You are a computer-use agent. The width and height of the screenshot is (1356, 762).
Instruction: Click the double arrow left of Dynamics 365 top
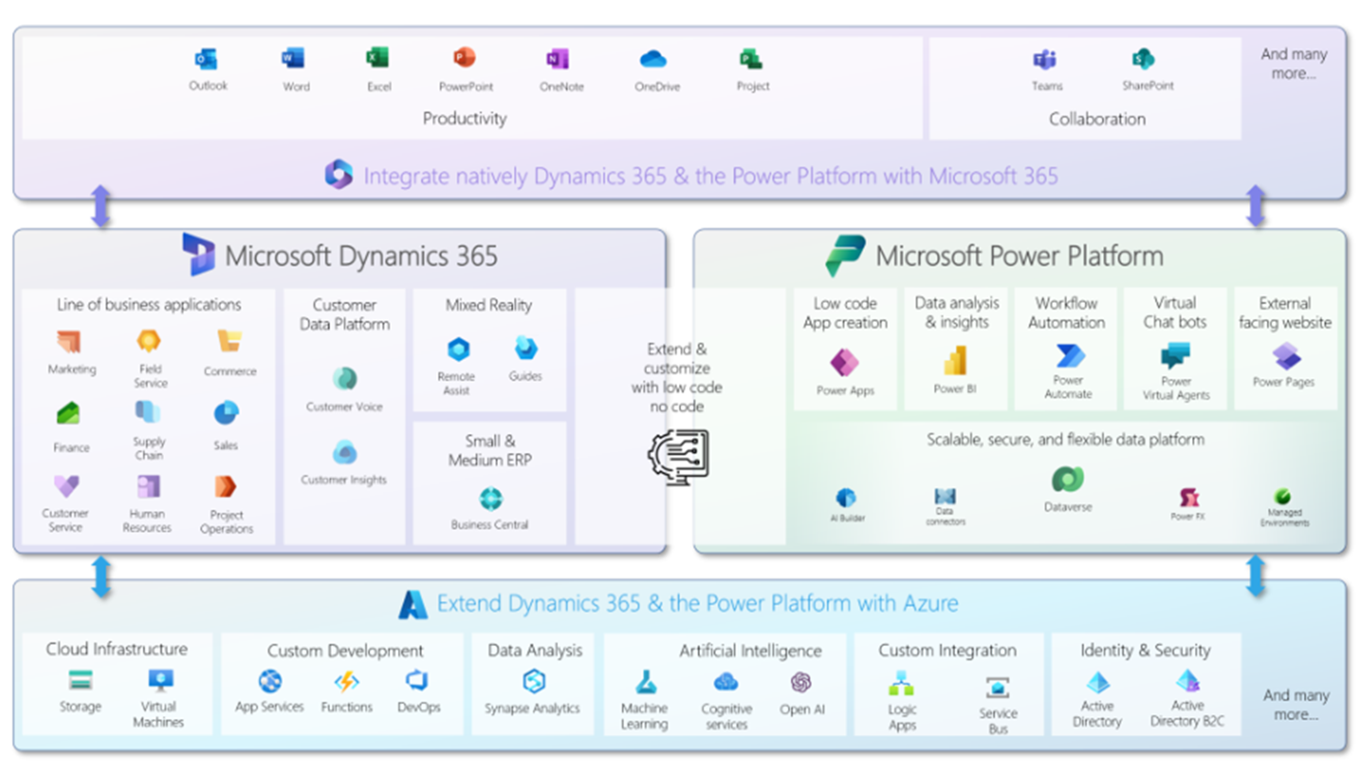coord(101,207)
